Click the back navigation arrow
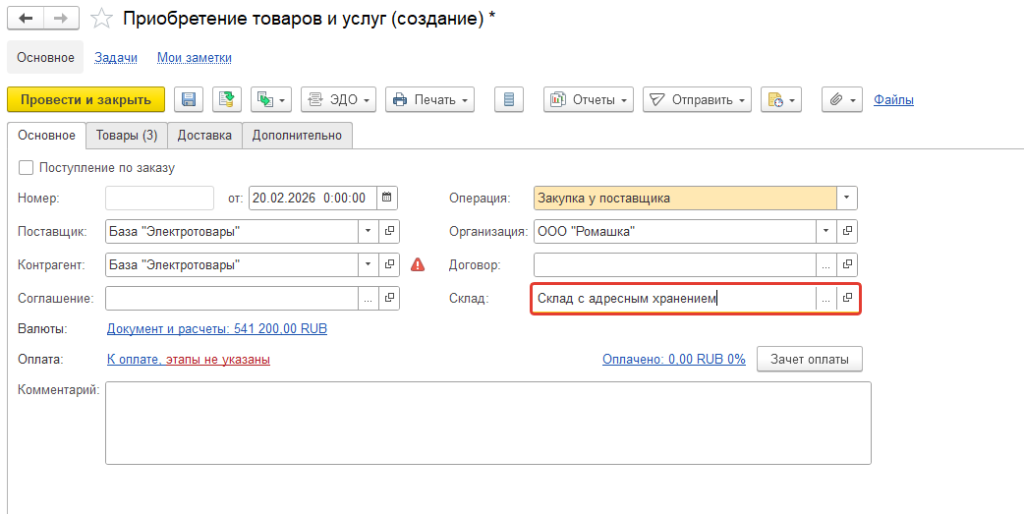The image size is (1024, 514). [x=26, y=18]
